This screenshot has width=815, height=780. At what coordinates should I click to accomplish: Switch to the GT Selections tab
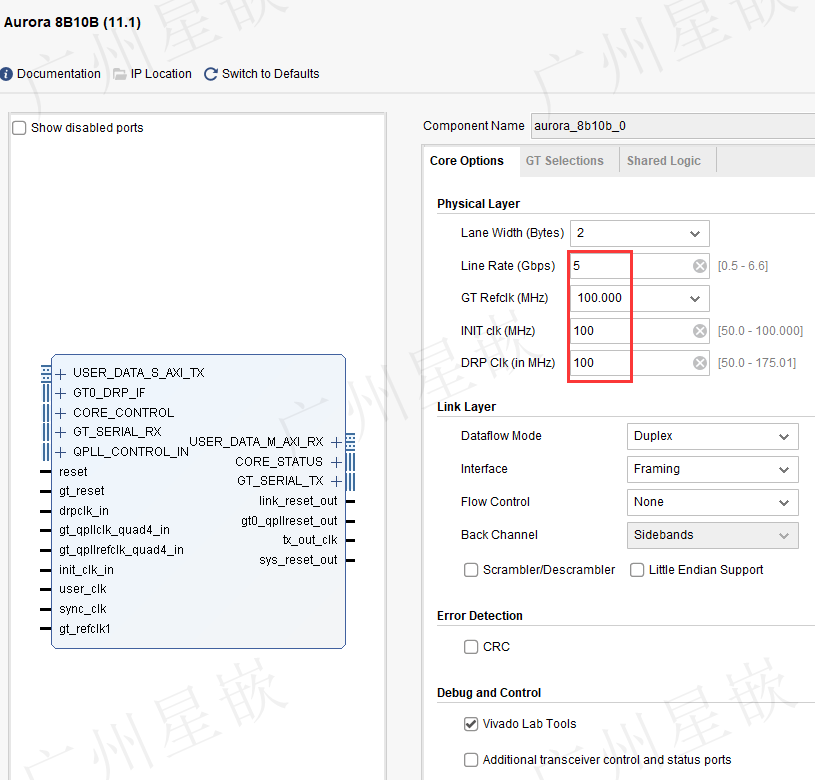coord(564,161)
